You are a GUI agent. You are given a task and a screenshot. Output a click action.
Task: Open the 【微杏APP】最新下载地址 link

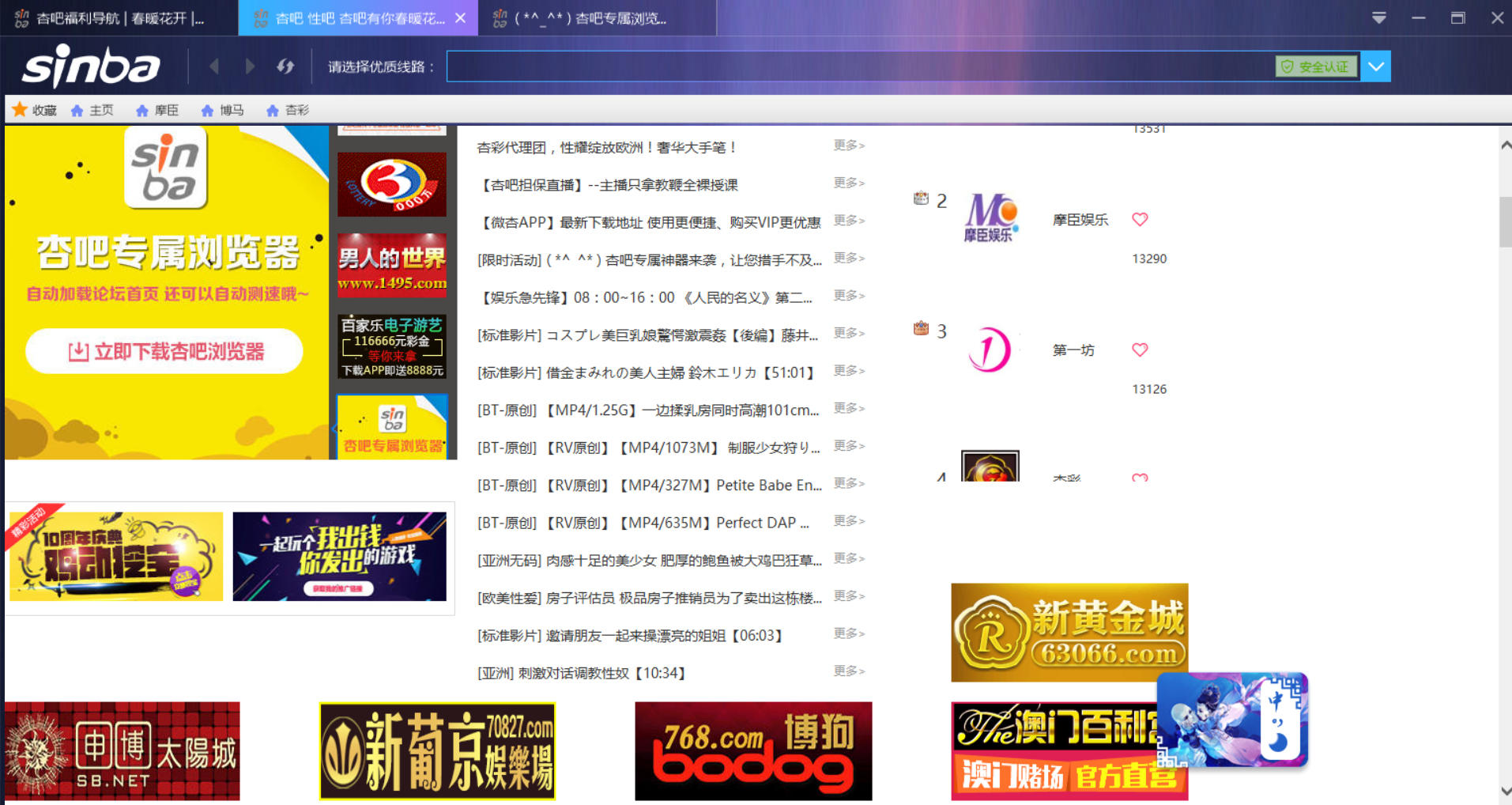tap(649, 222)
